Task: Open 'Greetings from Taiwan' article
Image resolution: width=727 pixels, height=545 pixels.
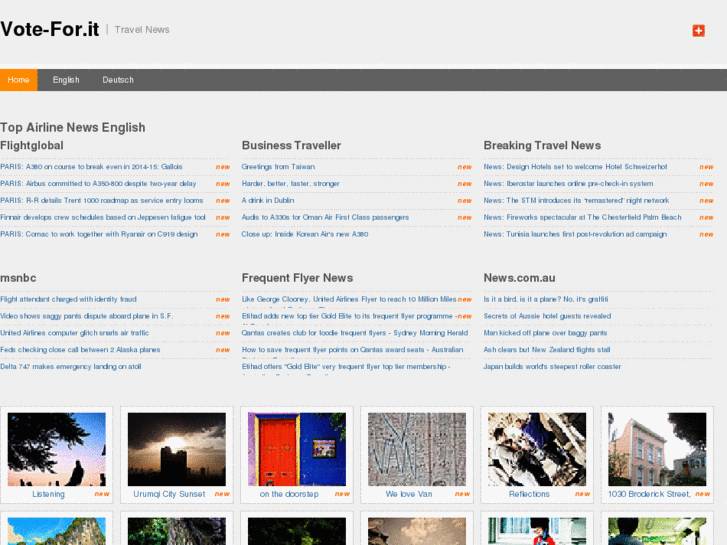Action: coord(278,167)
